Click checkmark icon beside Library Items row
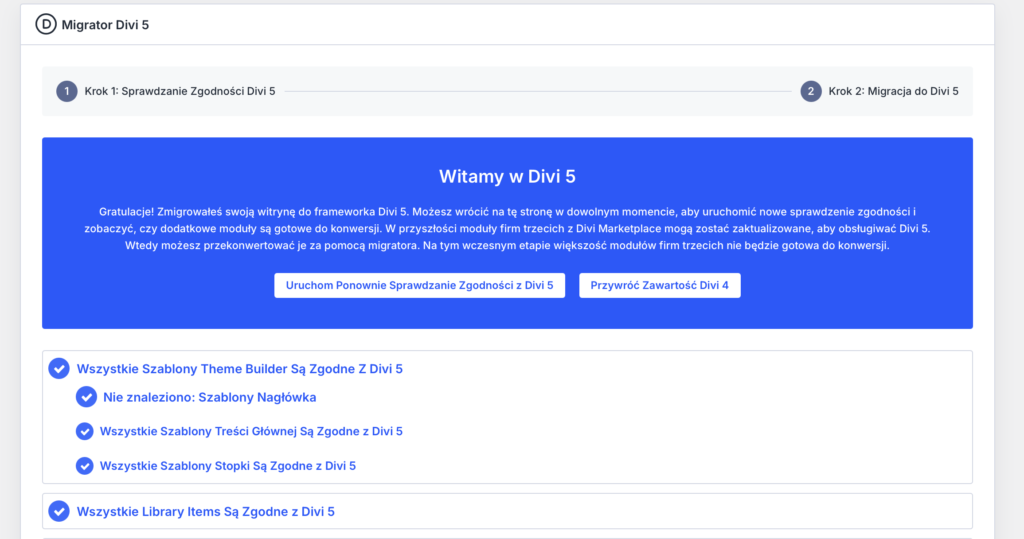The width and height of the screenshot is (1024, 539). [59, 511]
